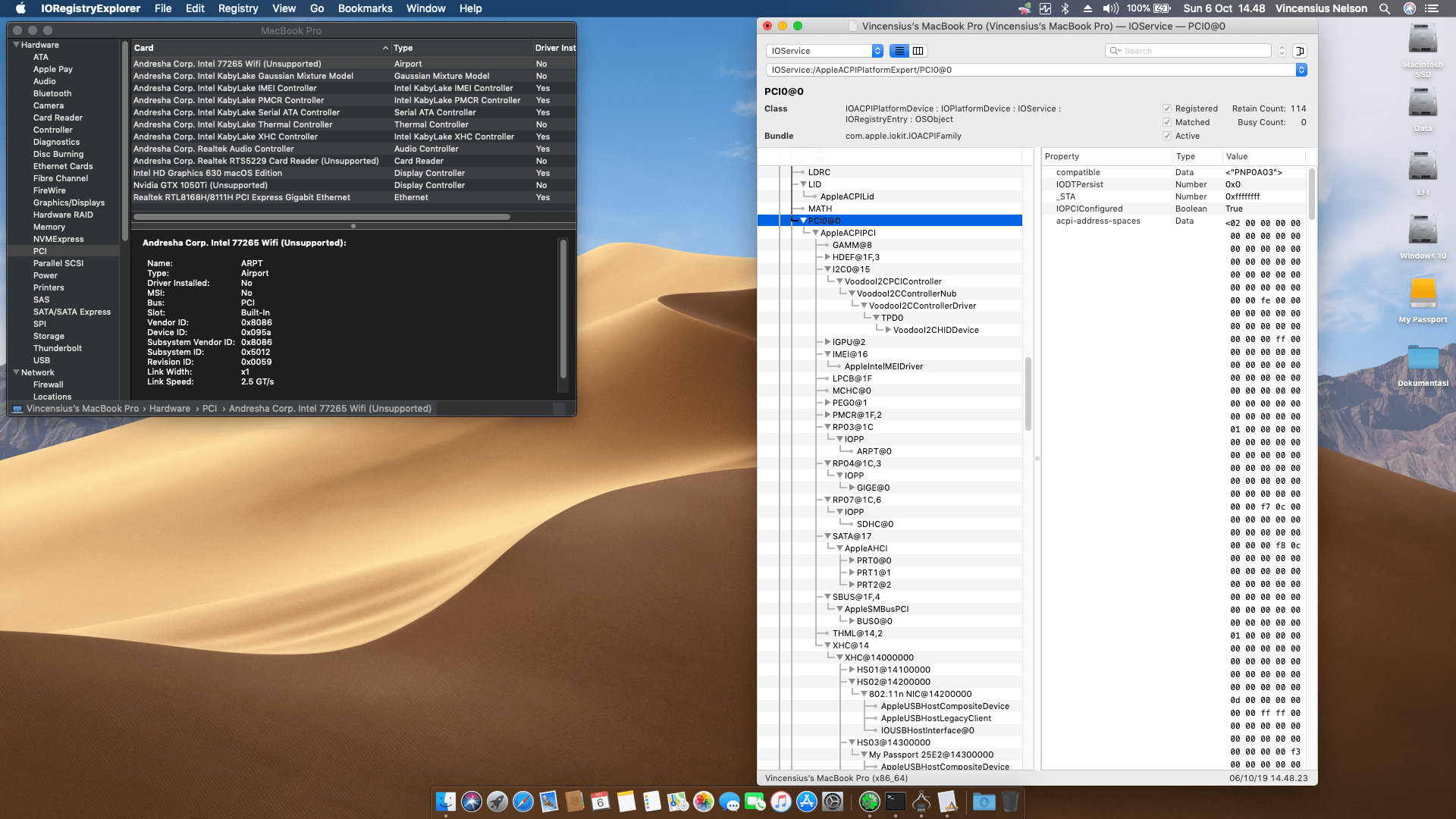Toggle the Active checkbox
Image resolution: width=1456 pixels, height=819 pixels.
[1167, 136]
